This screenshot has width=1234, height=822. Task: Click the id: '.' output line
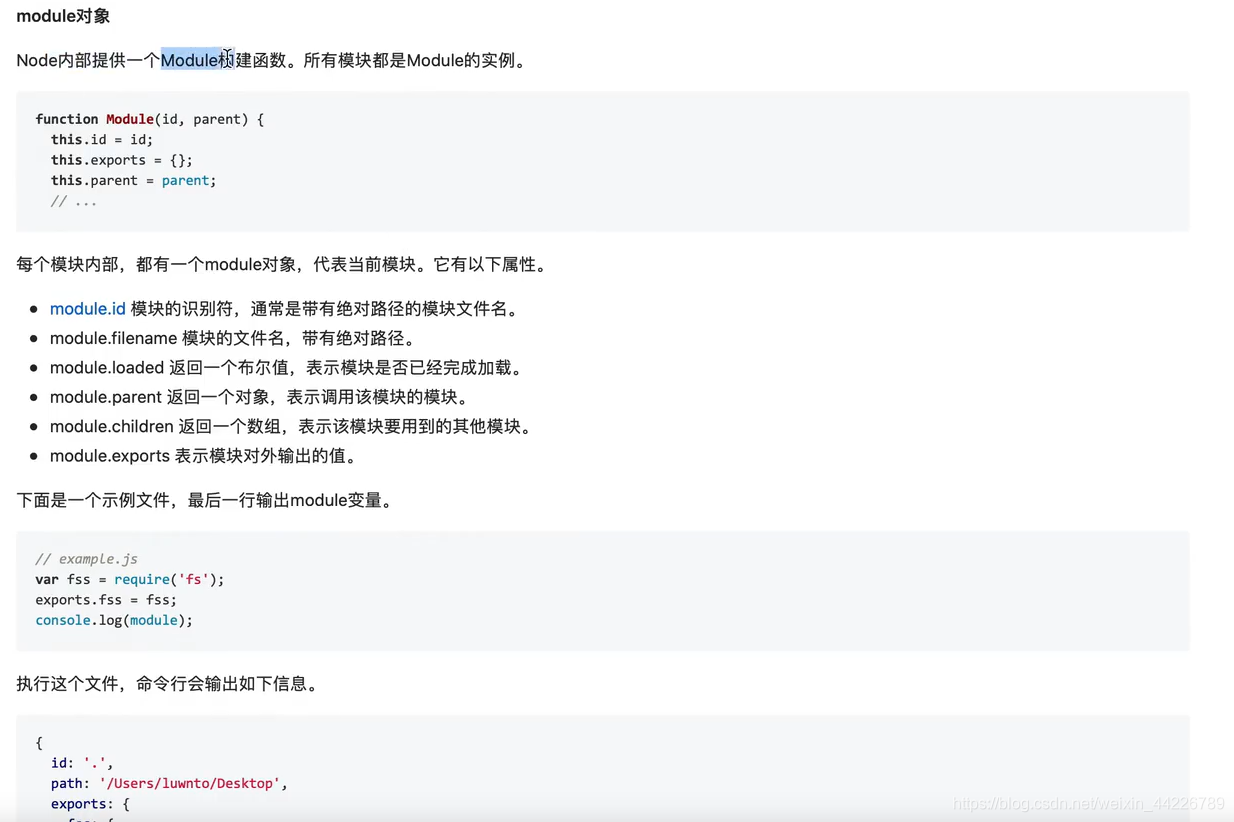pos(82,762)
